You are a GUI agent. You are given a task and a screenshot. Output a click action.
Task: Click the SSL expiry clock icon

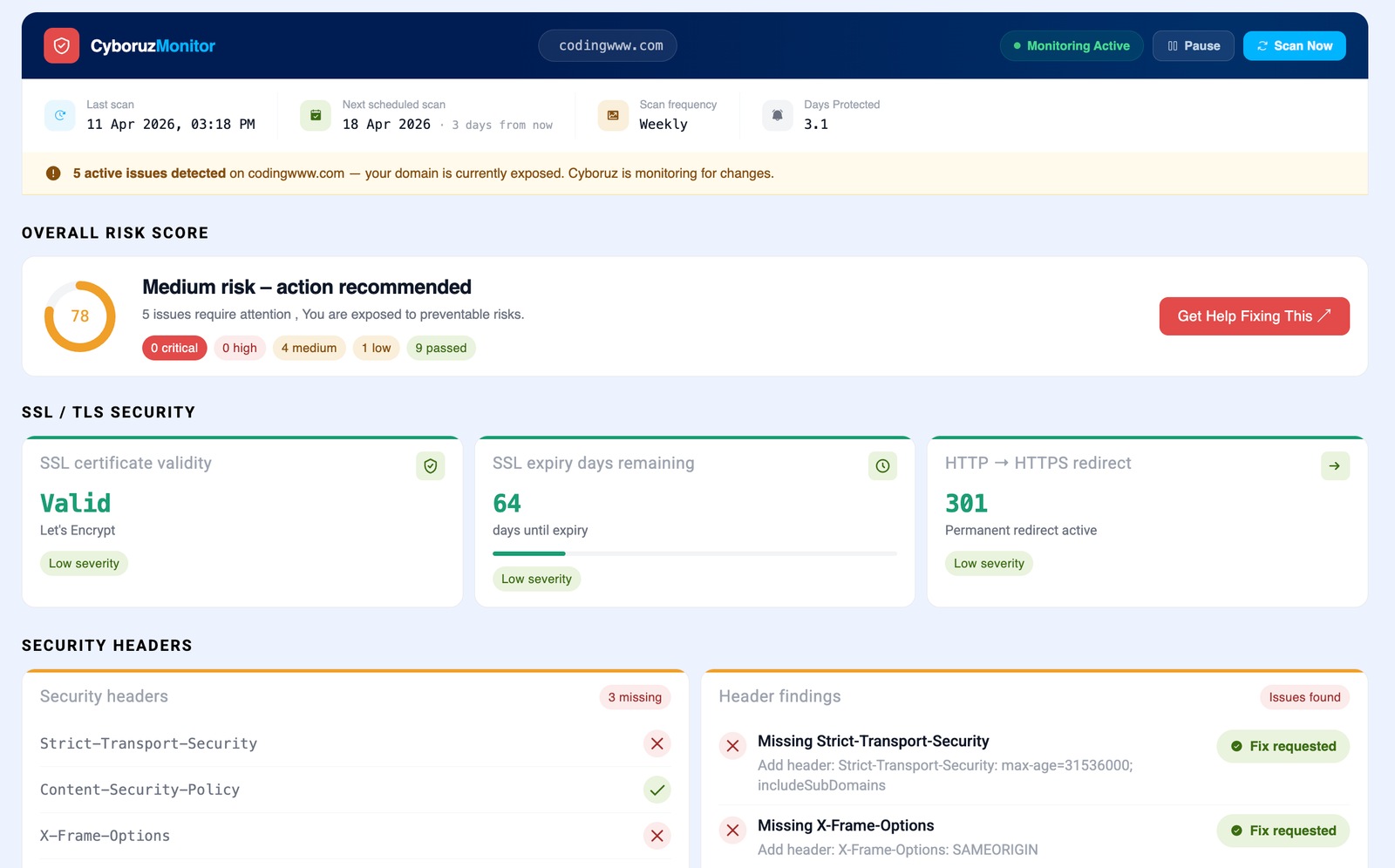tap(882, 466)
